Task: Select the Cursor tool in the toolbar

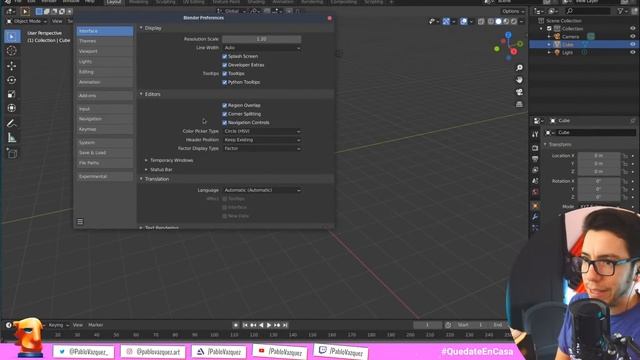Action: pyautogui.click(x=11, y=51)
